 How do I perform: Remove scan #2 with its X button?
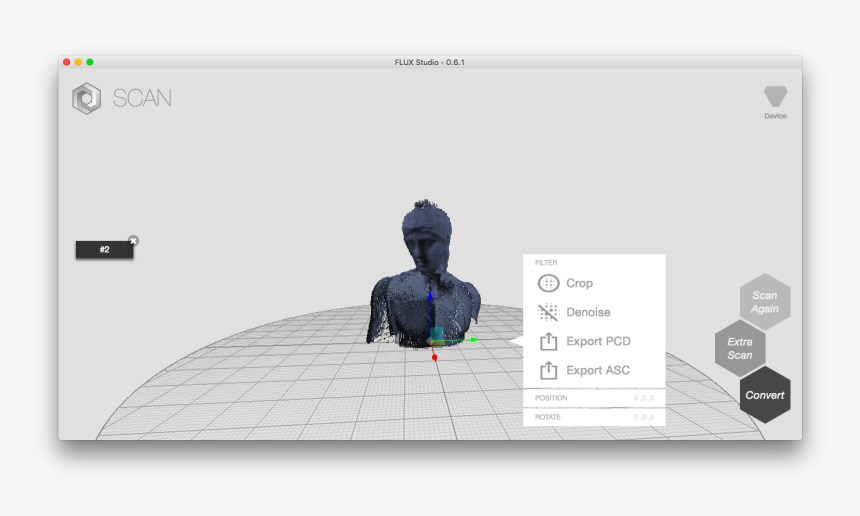pyautogui.click(x=133, y=240)
